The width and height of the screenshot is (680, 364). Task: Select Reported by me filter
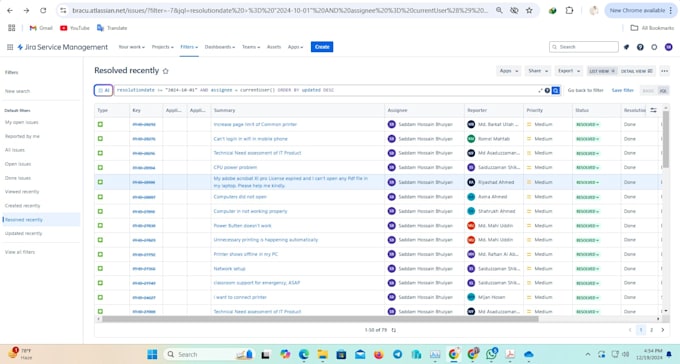[22, 136]
